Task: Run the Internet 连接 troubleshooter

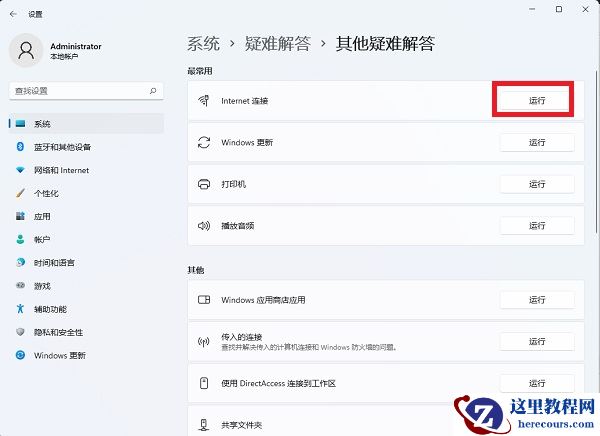Action: [537, 101]
